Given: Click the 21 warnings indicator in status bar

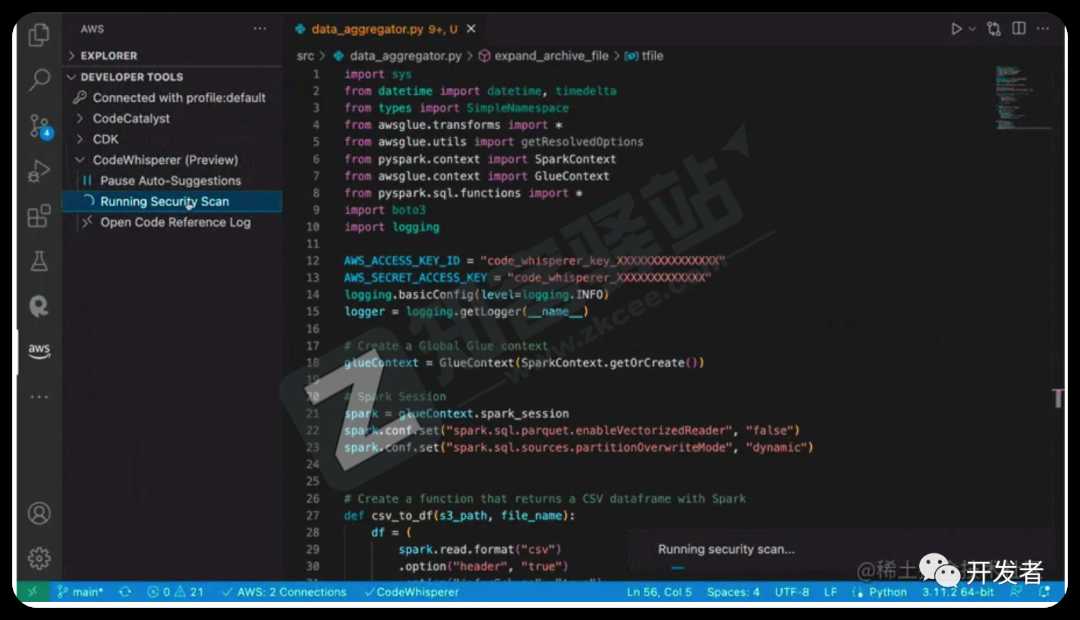Looking at the screenshot, I should 190,591.
